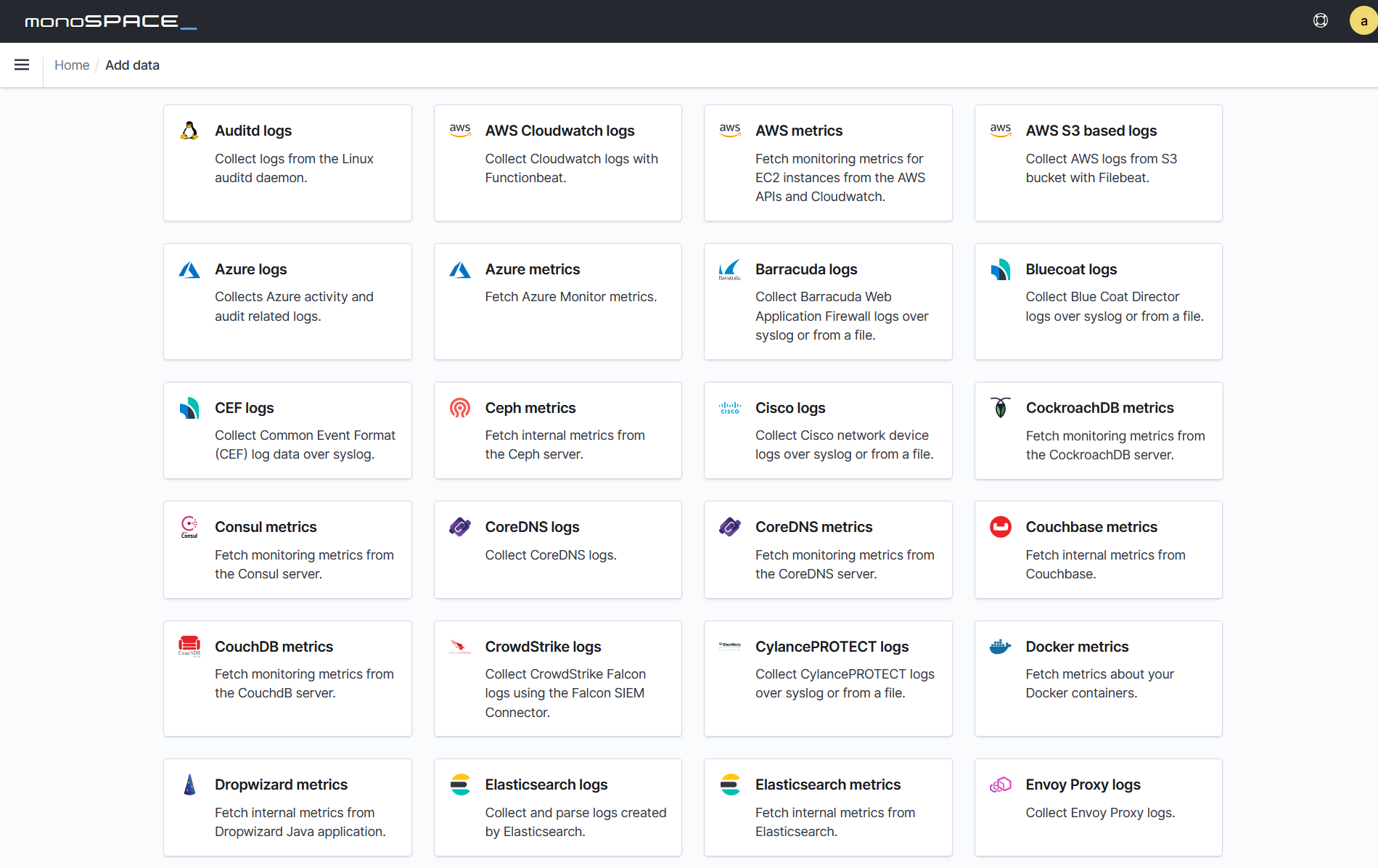Open the Auditd logs title
The image size is (1378, 868).
tap(253, 131)
